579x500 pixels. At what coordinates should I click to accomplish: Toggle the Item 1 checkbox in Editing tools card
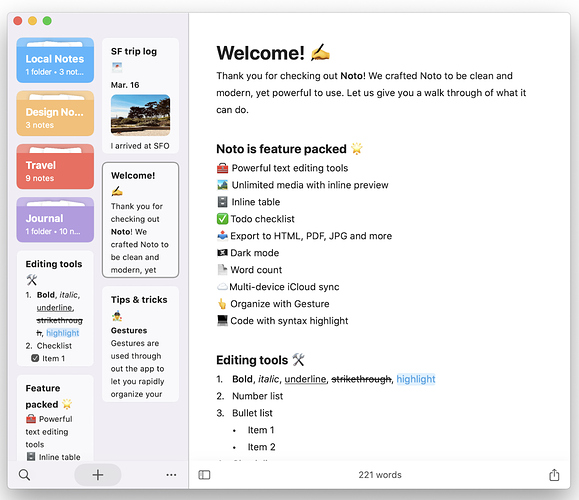point(35,358)
